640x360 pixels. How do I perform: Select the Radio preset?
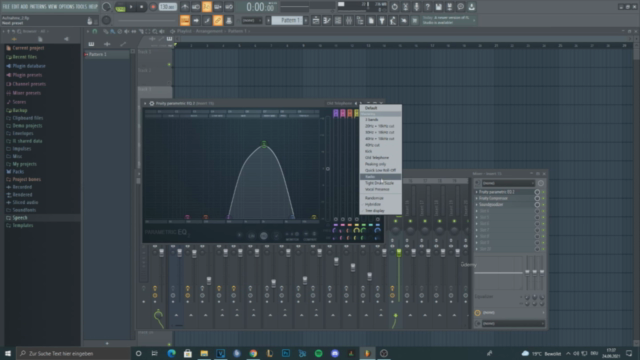click(380, 177)
